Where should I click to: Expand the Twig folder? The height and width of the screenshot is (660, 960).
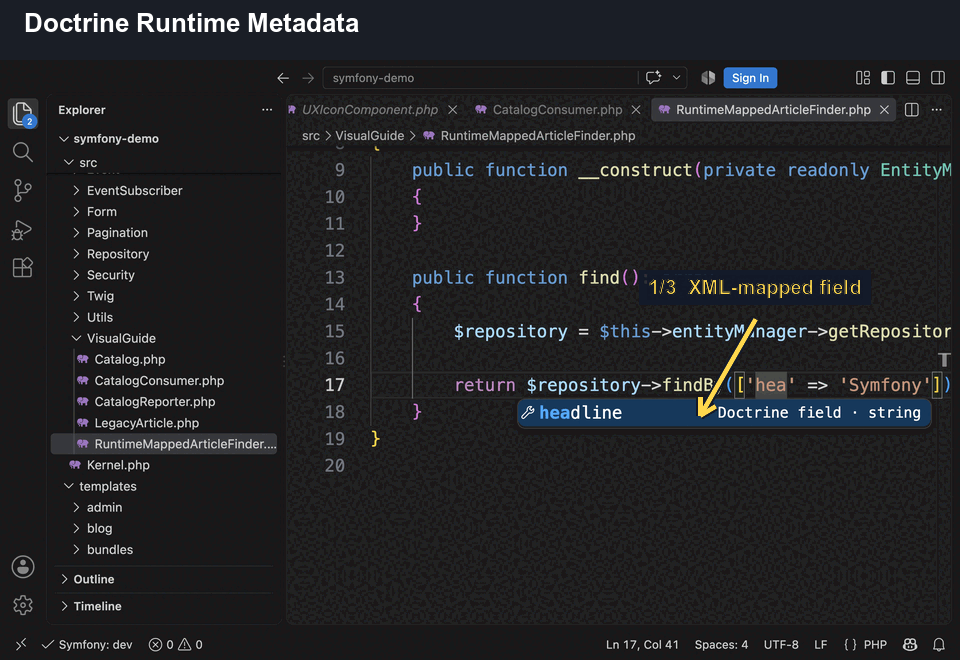point(100,296)
